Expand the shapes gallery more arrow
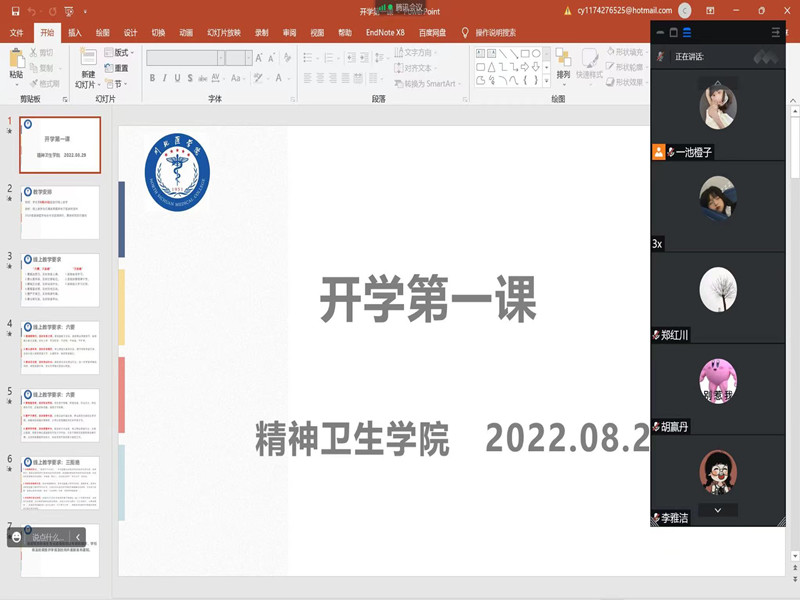Viewport: 800px width, 600px height. [x=546, y=81]
